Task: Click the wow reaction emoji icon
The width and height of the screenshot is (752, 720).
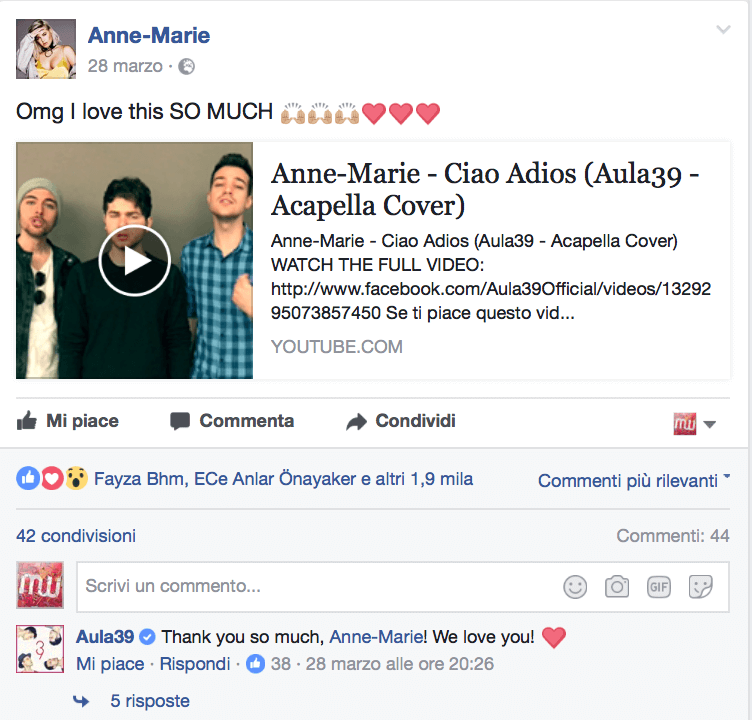Action: [76, 478]
